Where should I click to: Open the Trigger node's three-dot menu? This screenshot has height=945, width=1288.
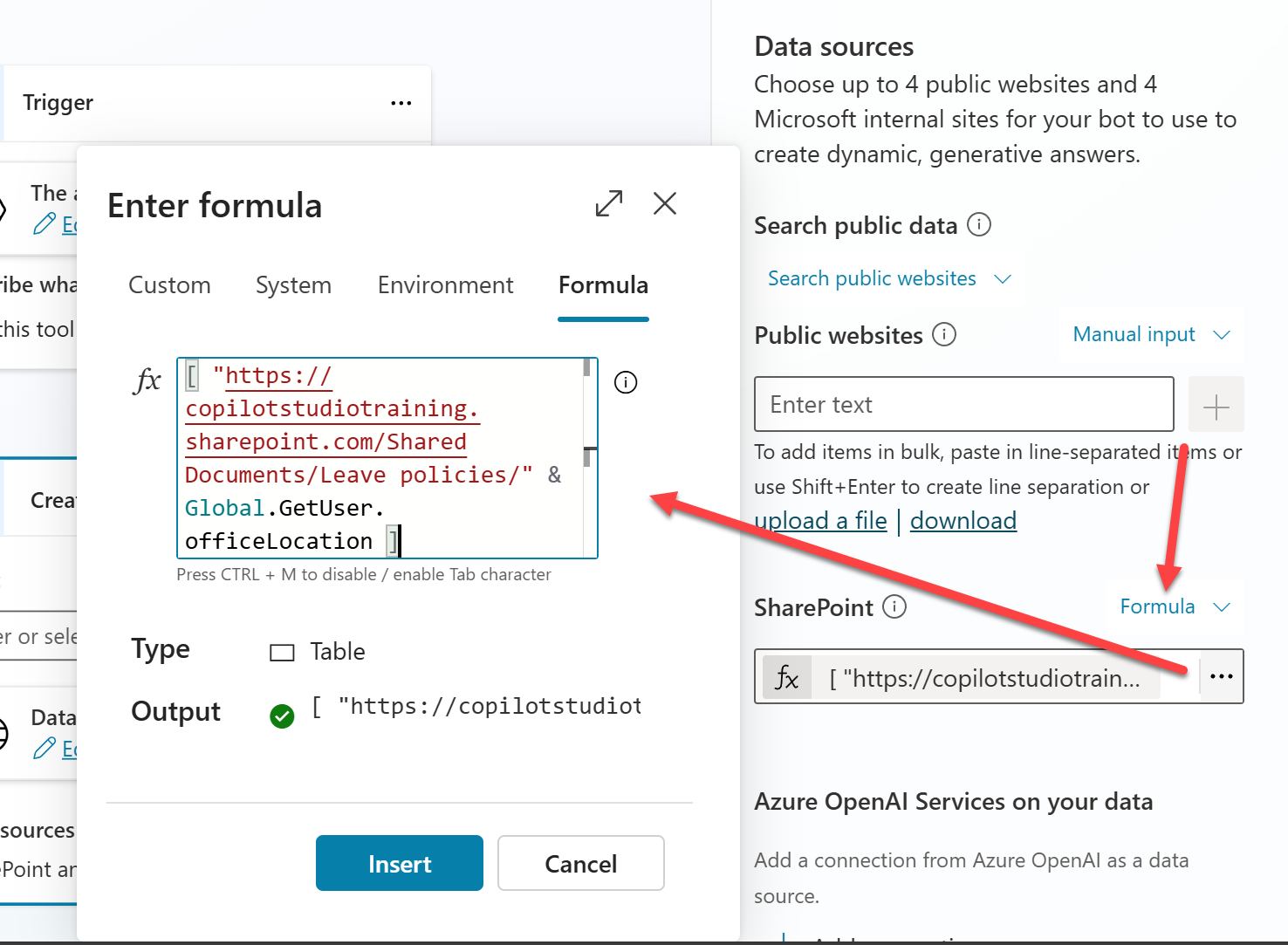[401, 103]
